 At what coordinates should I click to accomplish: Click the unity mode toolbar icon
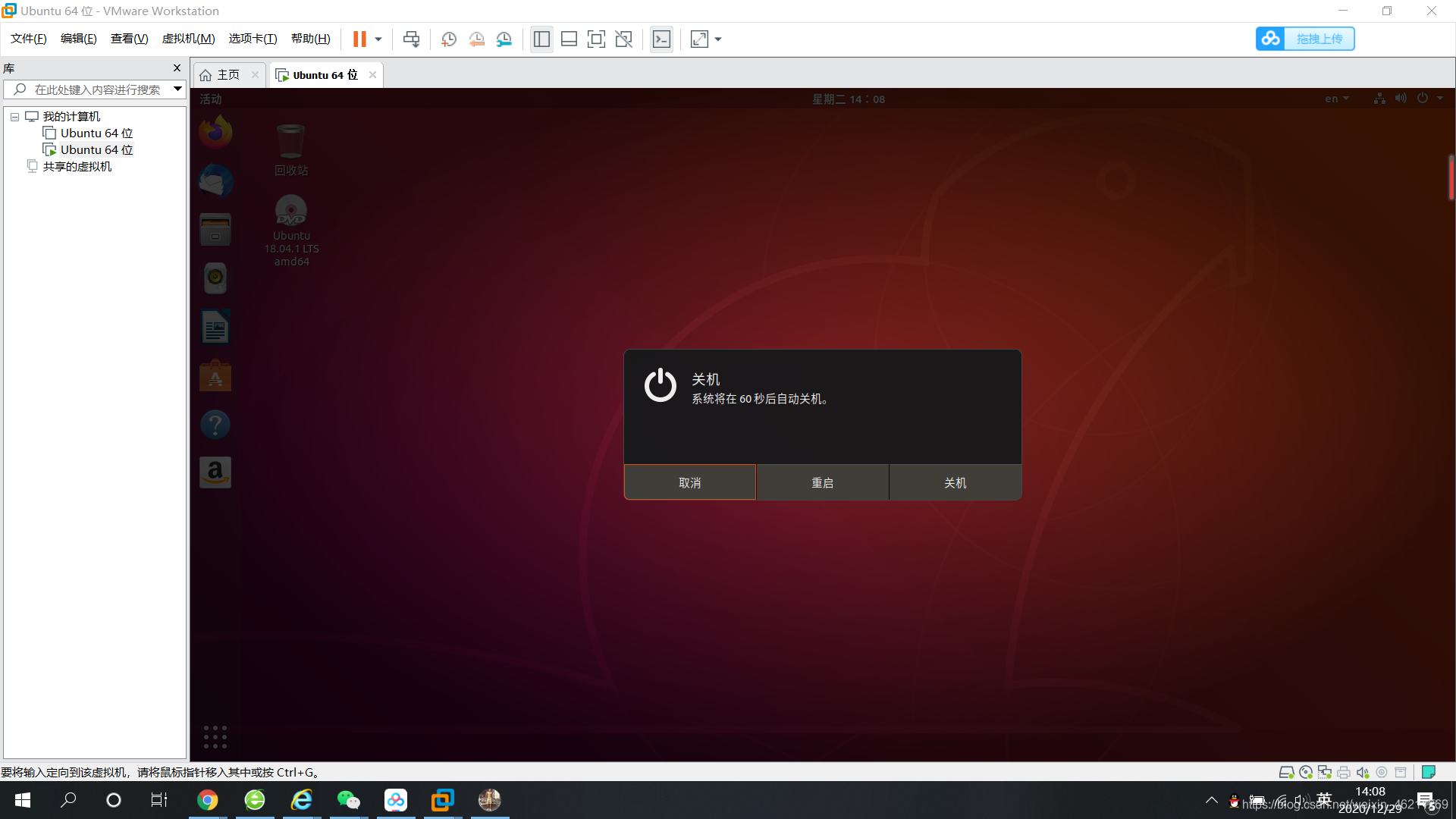pyautogui.click(x=623, y=39)
